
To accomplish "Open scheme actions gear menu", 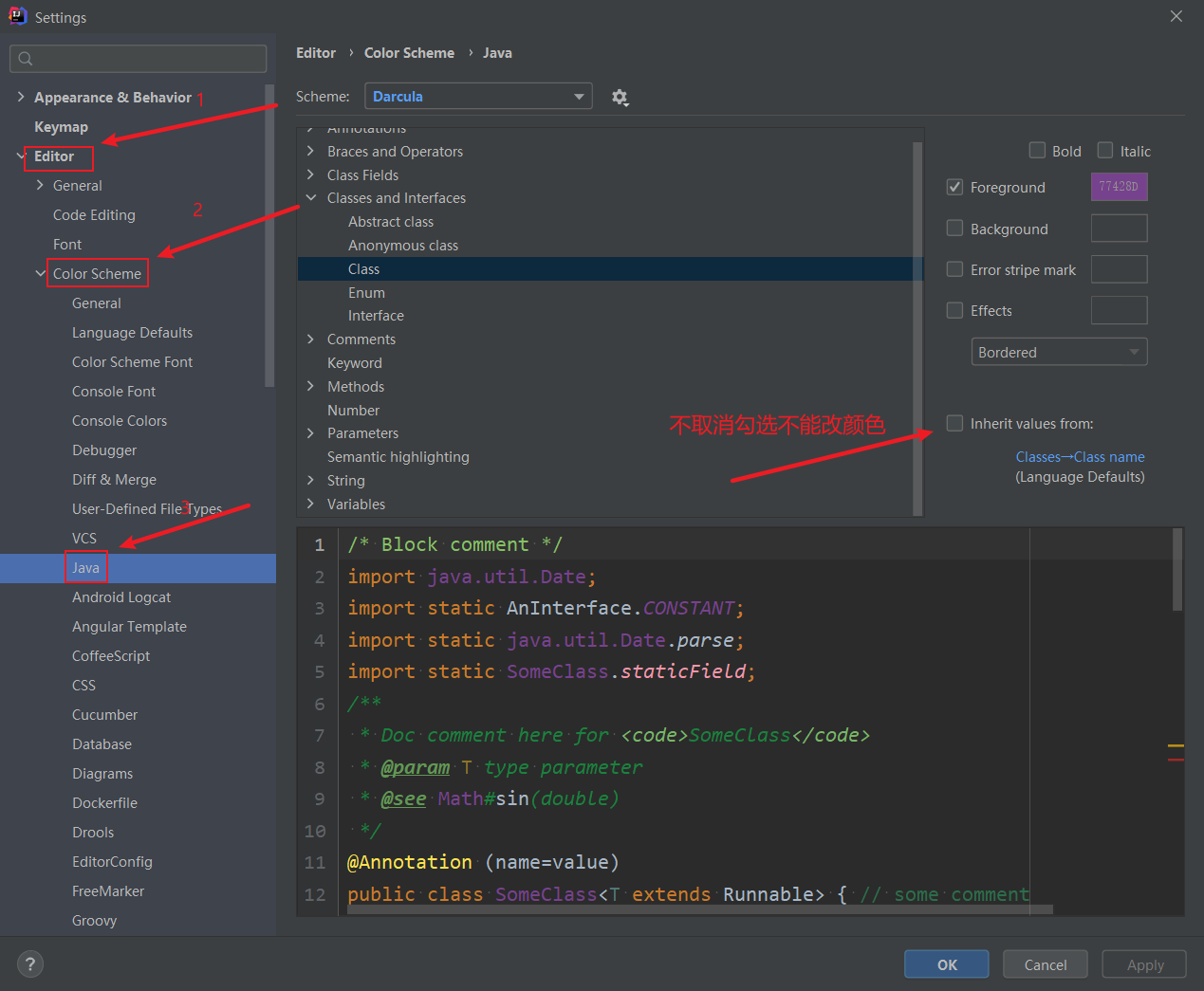I will coord(620,97).
